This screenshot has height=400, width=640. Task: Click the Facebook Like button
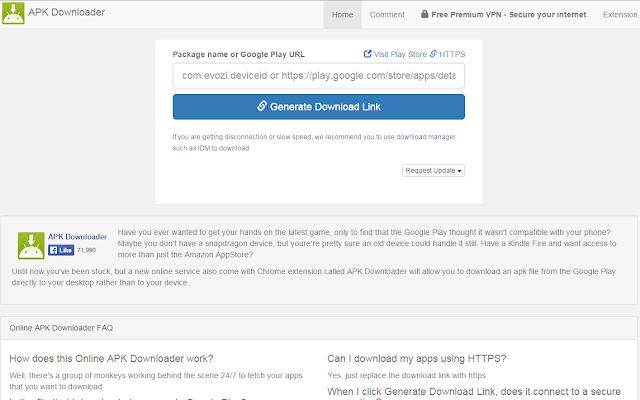61,250
